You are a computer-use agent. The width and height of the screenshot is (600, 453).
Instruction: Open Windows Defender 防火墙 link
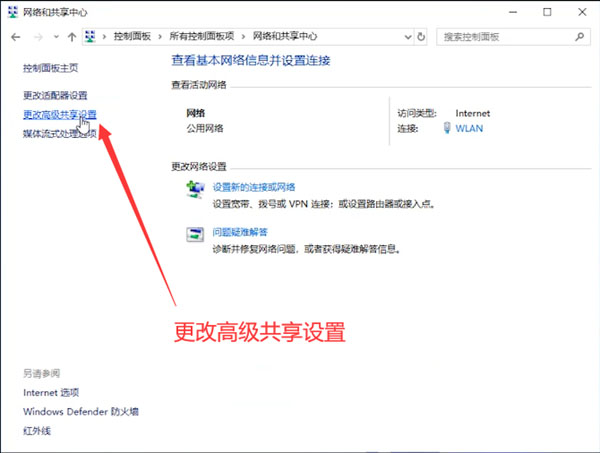[x=80, y=411]
